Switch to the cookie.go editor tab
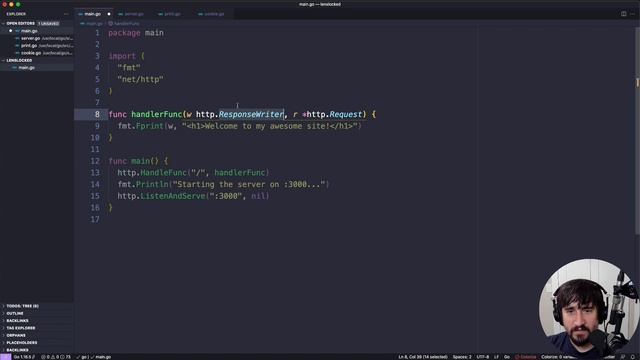640x360 pixels. coord(214,14)
